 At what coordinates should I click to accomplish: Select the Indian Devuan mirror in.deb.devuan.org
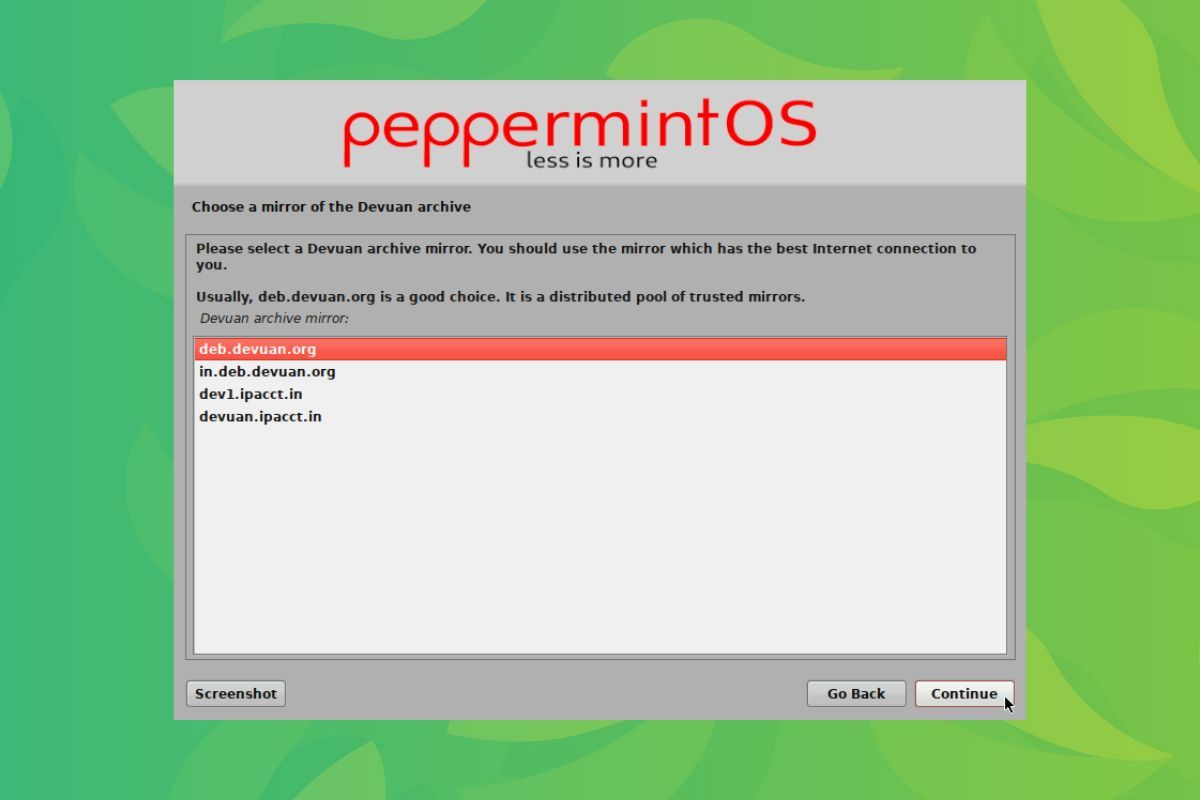267,371
